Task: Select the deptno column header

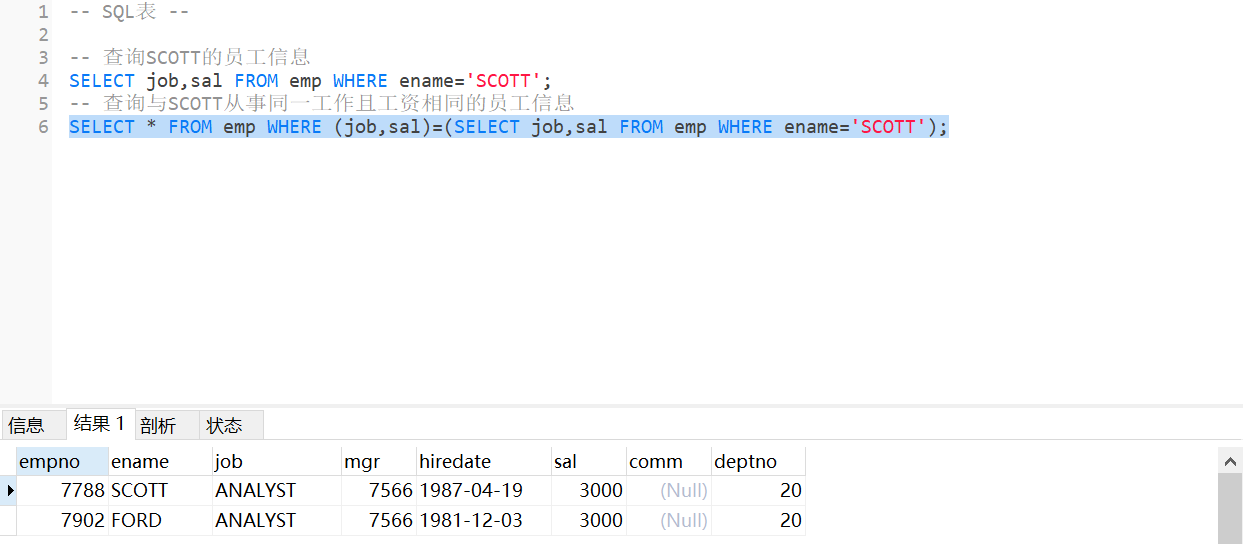Action: click(757, 462)
